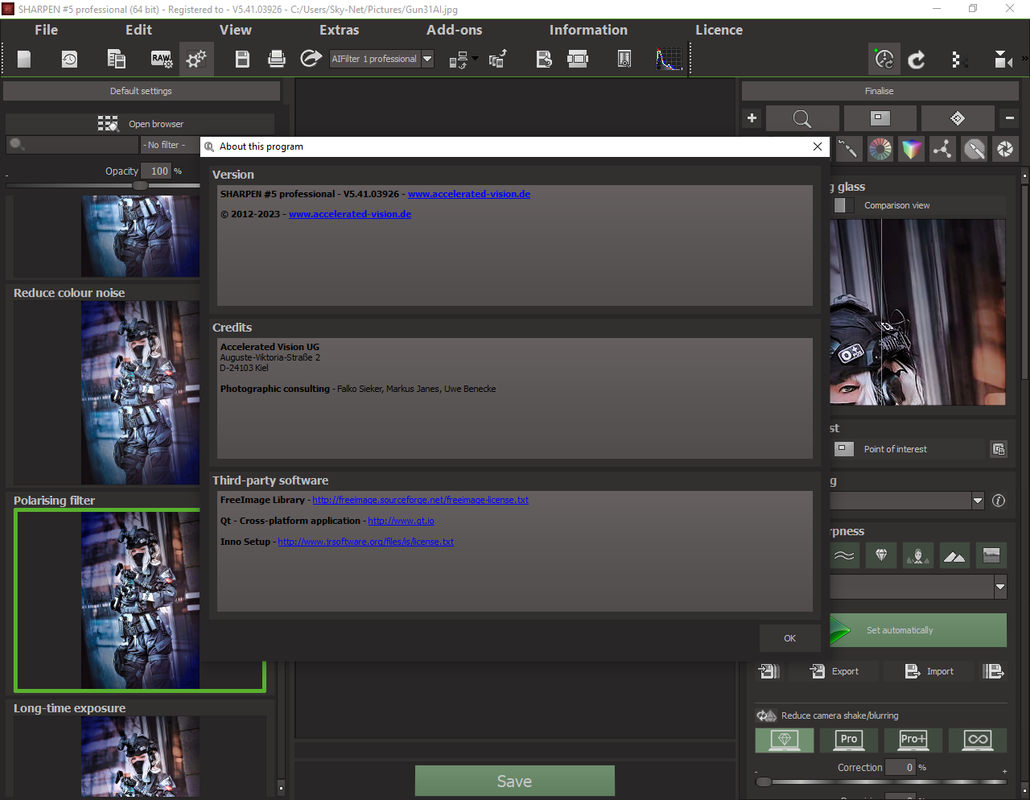
Task: Click the minus zoom-out button
Action: 1010,118
